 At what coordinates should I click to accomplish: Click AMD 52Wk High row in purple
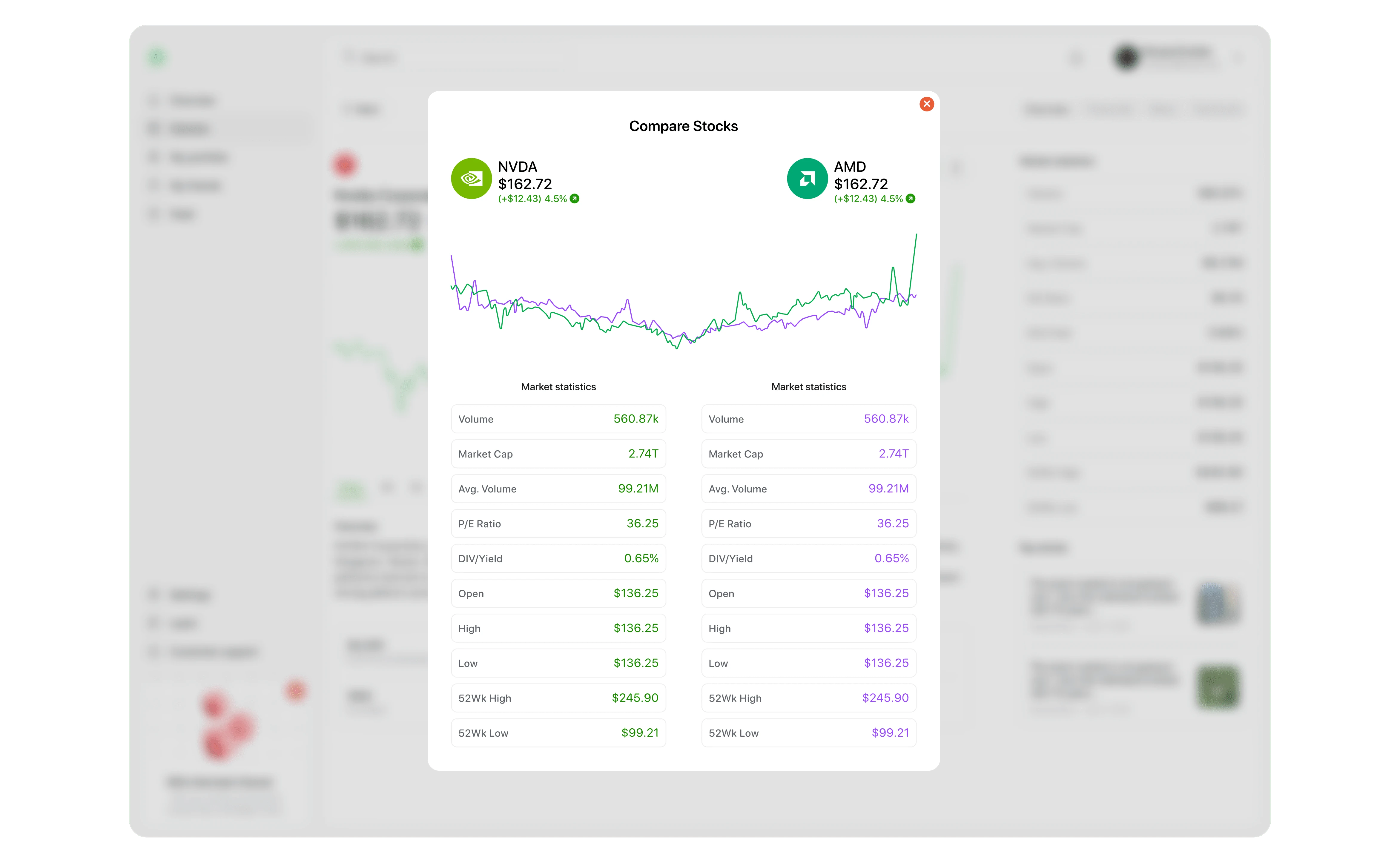coord(808,698)
